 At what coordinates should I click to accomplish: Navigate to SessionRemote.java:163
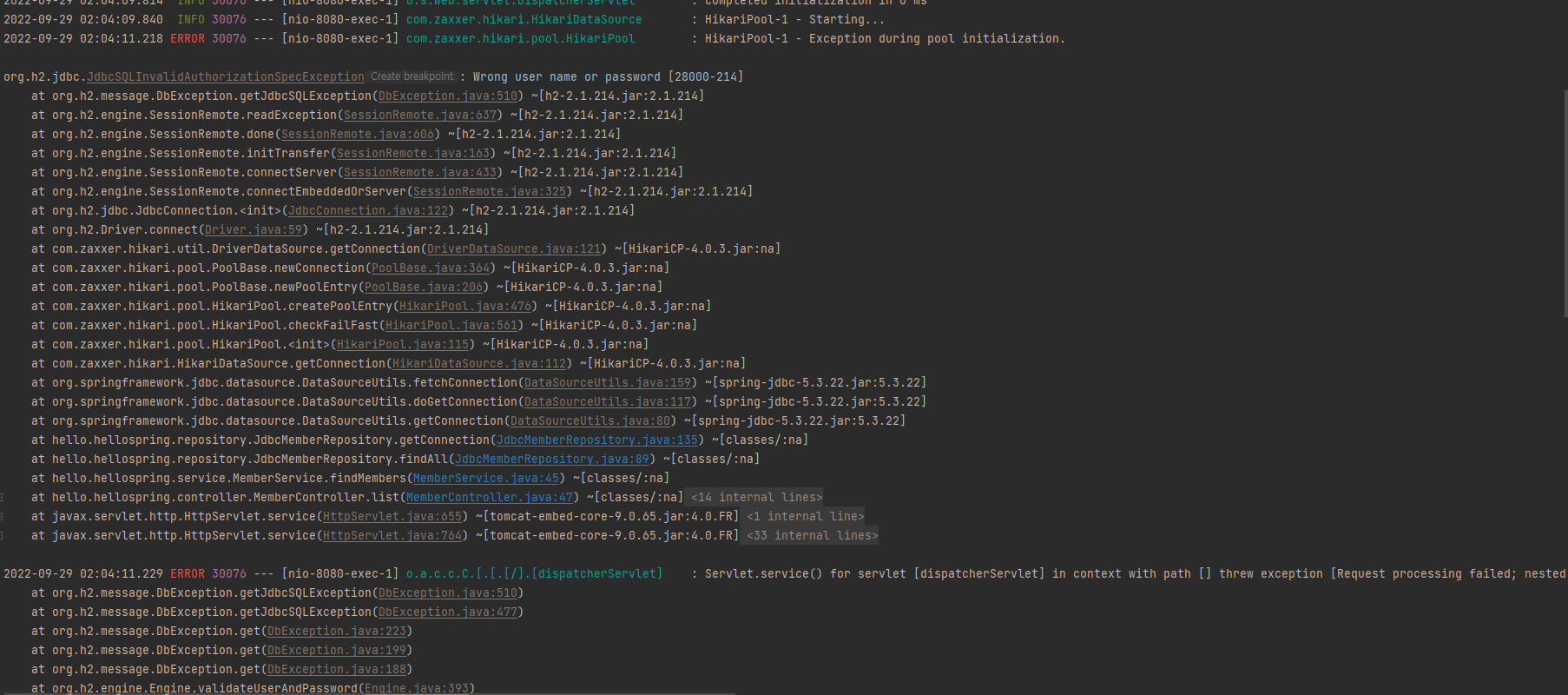click(x=413, y=153)
